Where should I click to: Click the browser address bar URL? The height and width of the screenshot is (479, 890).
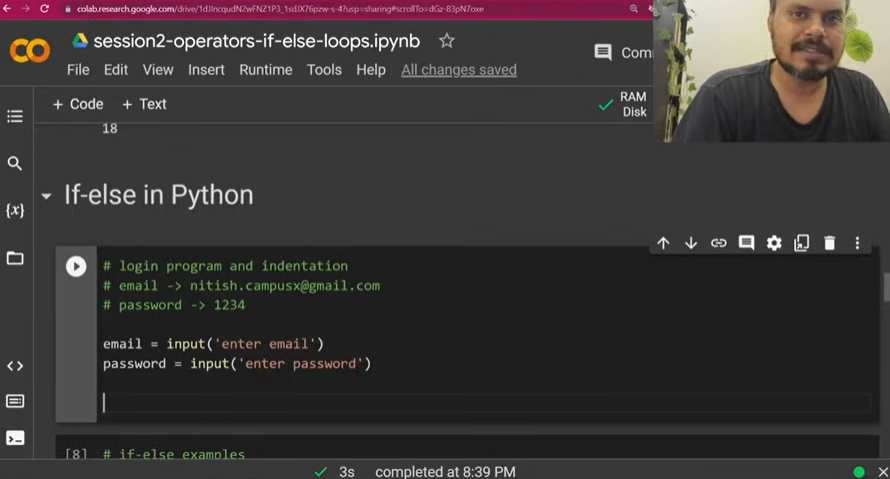280,9
